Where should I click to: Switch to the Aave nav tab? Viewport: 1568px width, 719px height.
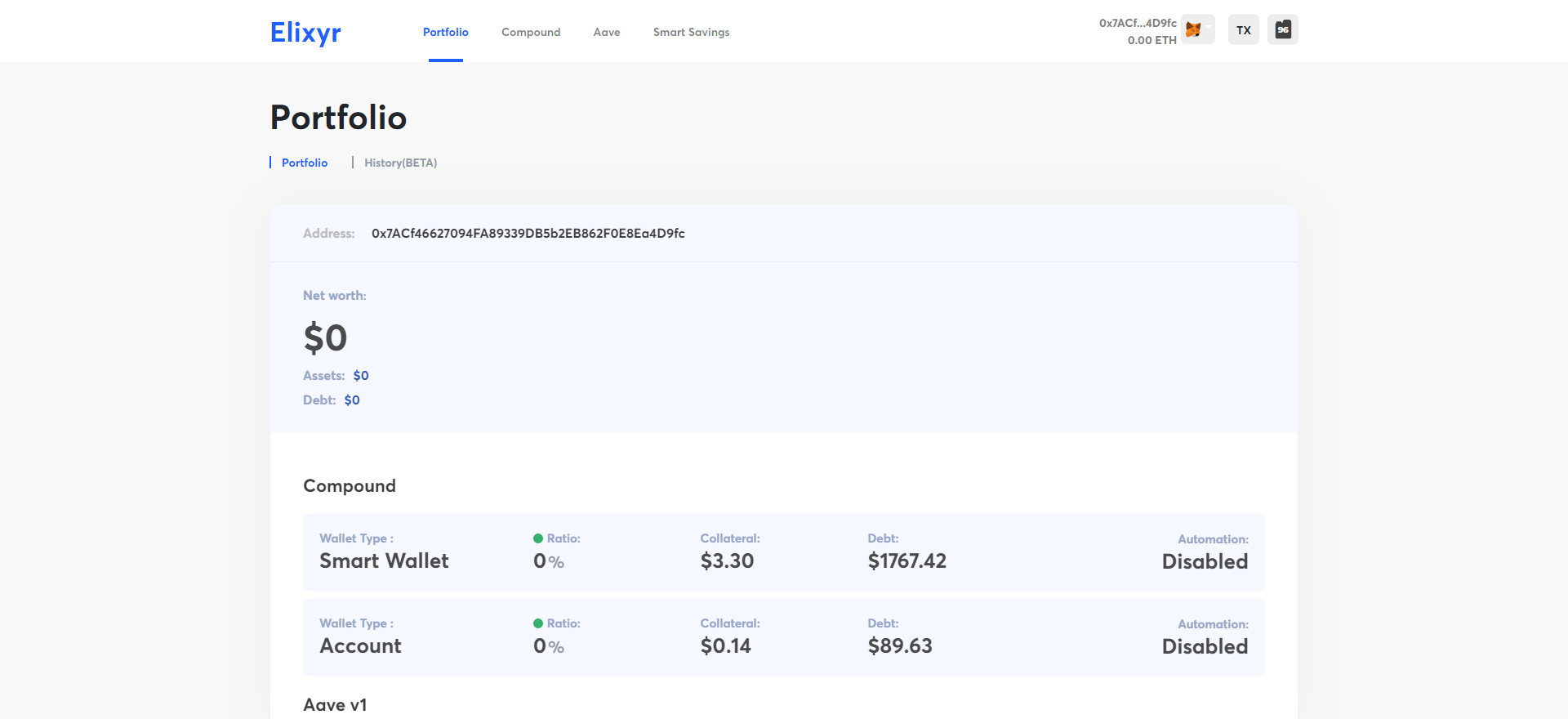[606, 32]
